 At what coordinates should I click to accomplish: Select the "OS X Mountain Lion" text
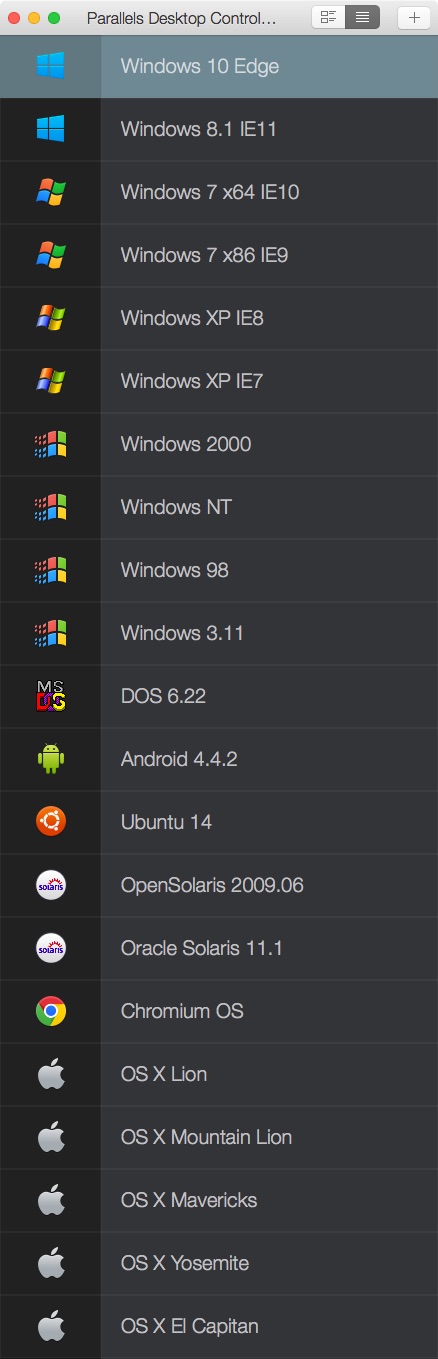[207, 1137]
